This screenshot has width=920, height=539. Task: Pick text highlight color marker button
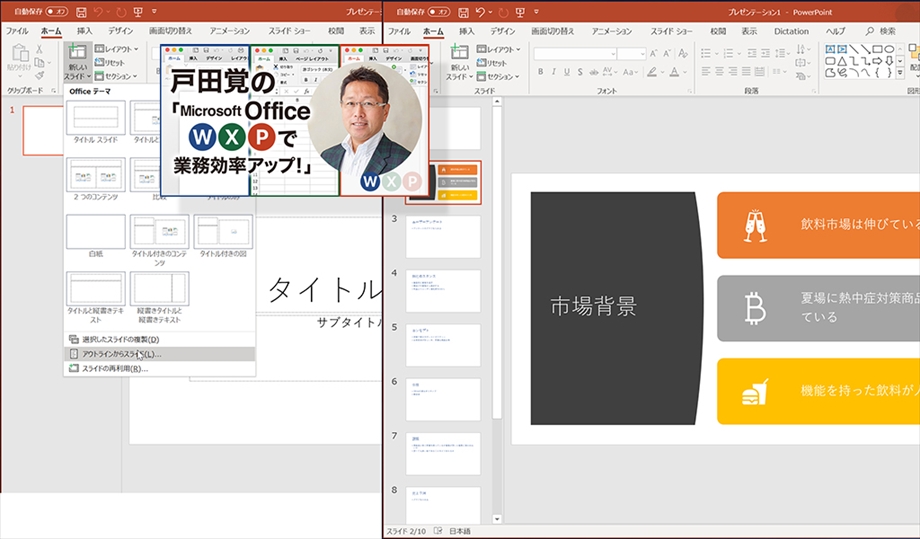[x=653, y=72]
